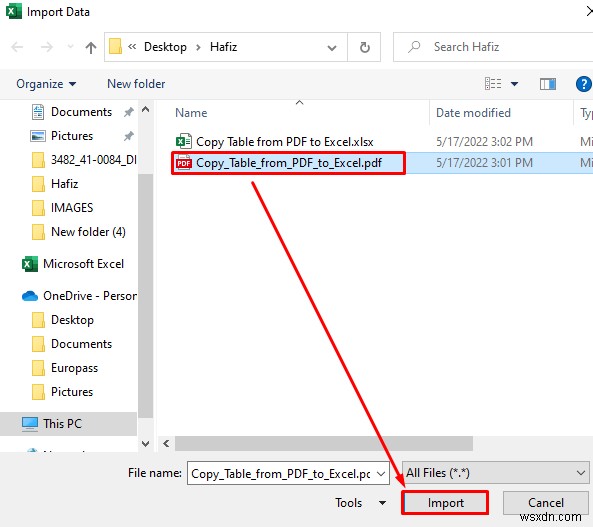This screenshot has height=527, width=593.
Task: Click Desktop in the address path
Action: 165,47
